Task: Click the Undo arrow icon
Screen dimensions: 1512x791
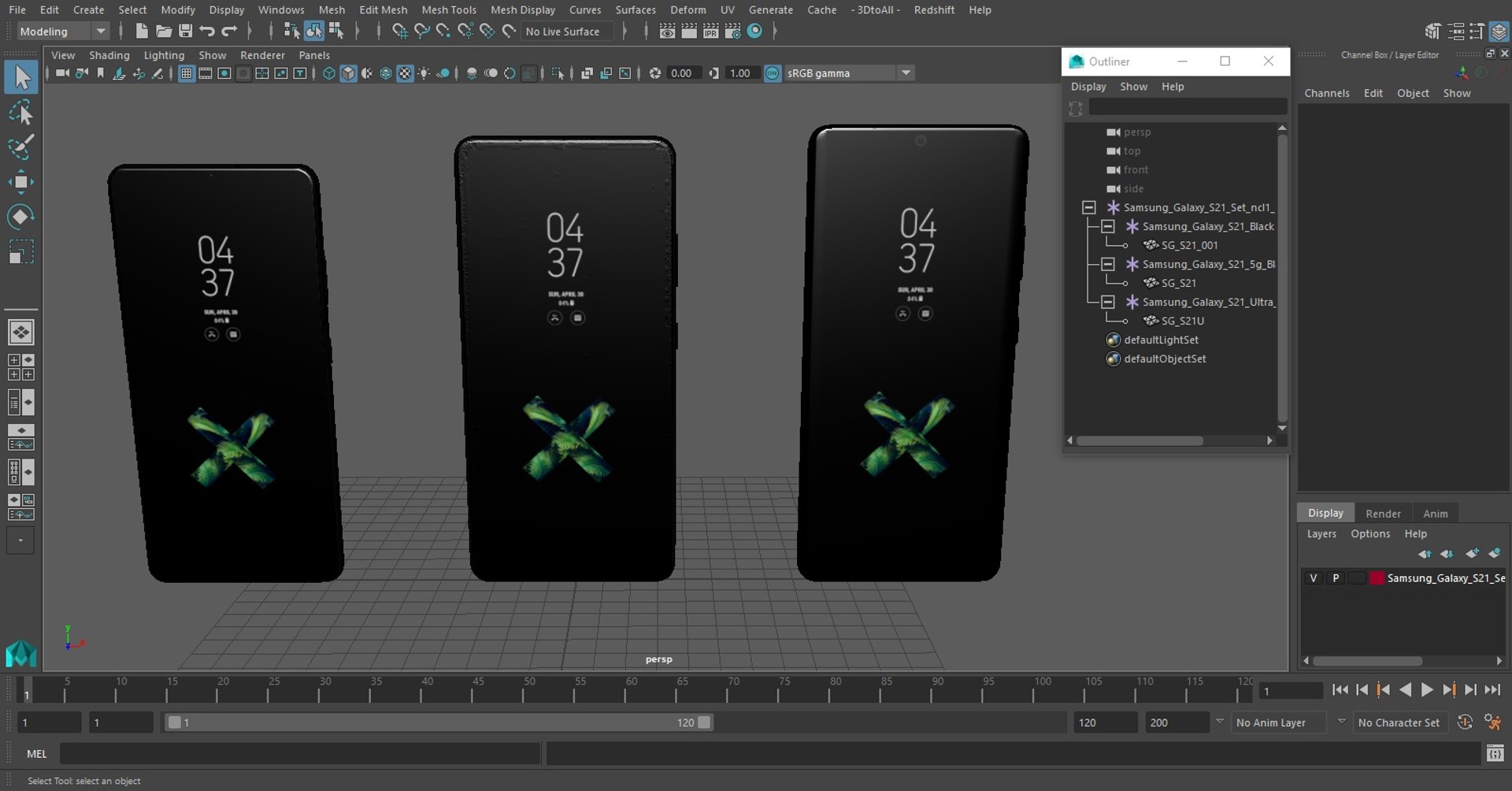Action: point(207,31)
